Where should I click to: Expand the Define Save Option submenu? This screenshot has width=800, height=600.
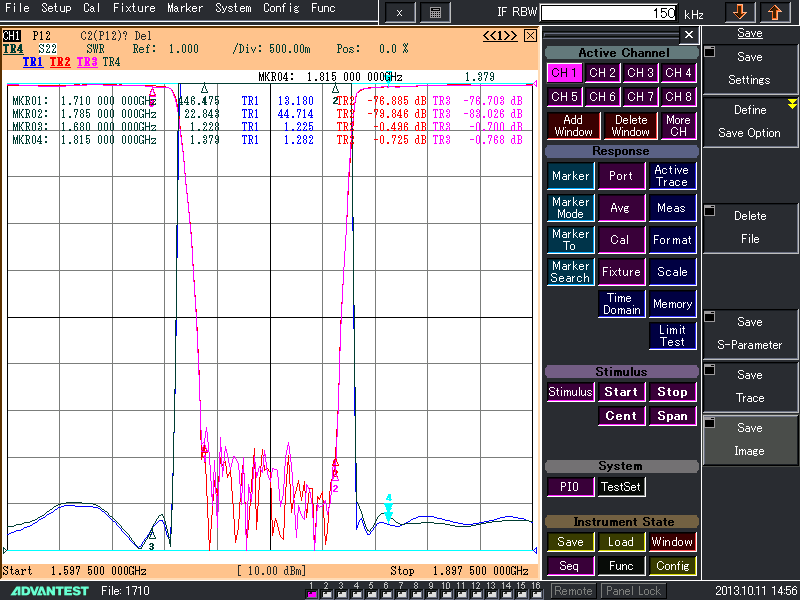(750, 121)
